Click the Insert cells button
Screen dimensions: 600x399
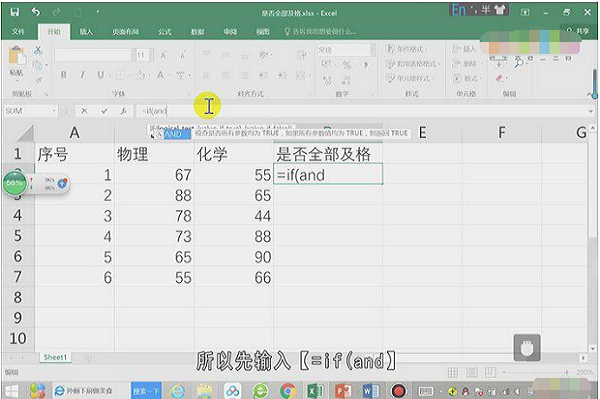(465, 49)
